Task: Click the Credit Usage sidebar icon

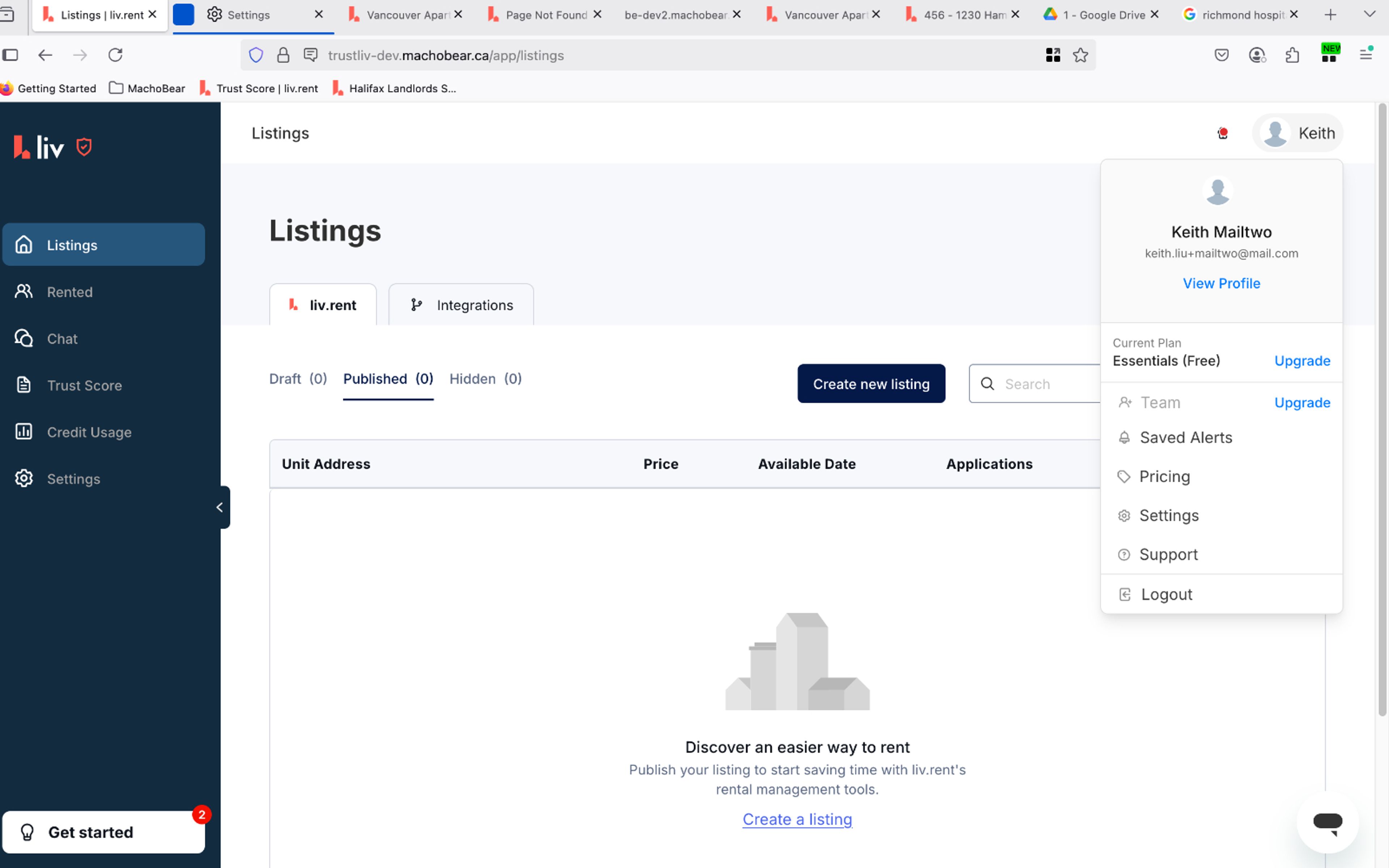Action: [x=24, y=432]
